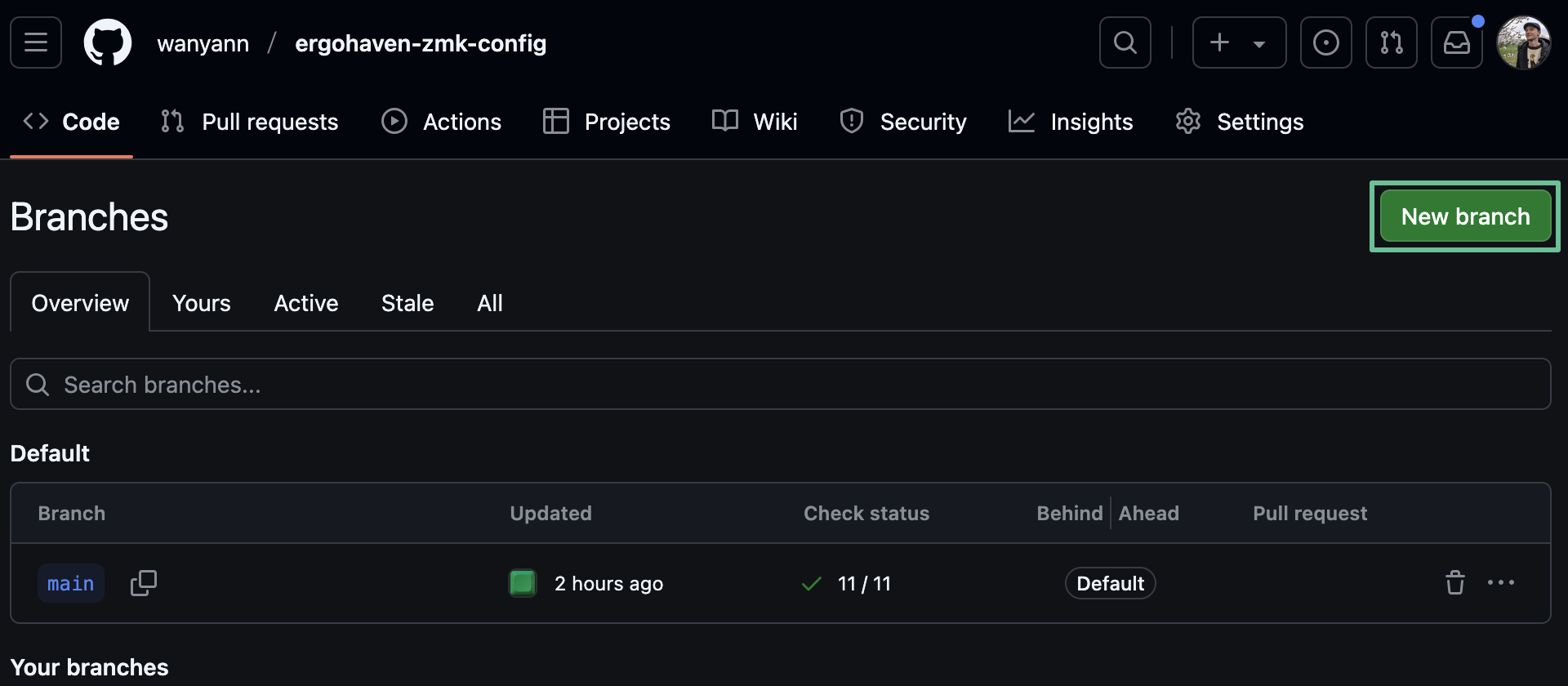
Task: Switch to the Stale branches tab
Action: pos(407,303)
